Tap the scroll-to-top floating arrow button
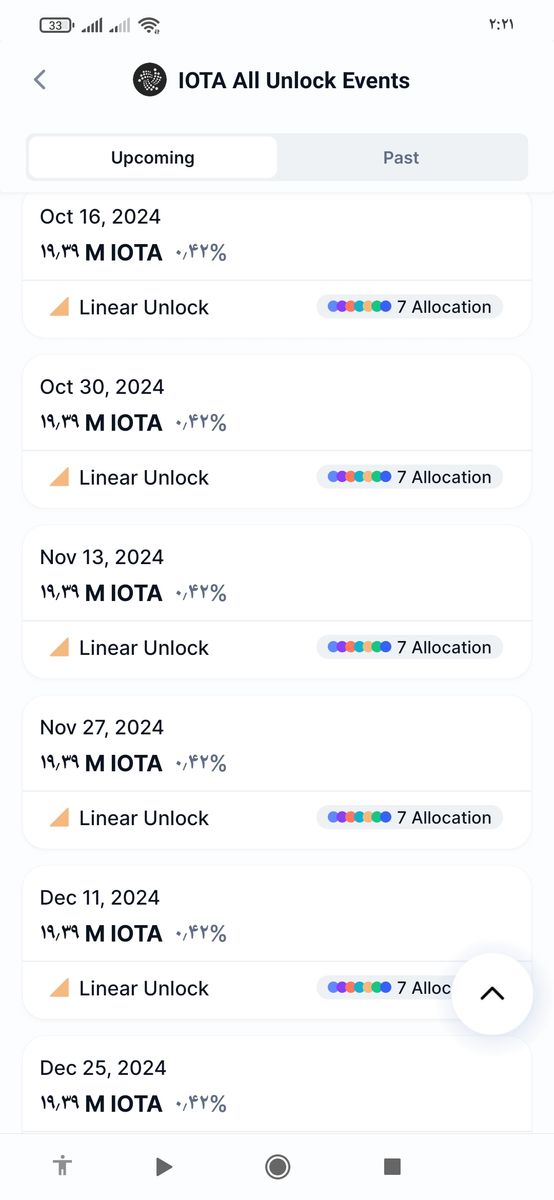This screenshot has width=554, height=1200. (492, 994)
